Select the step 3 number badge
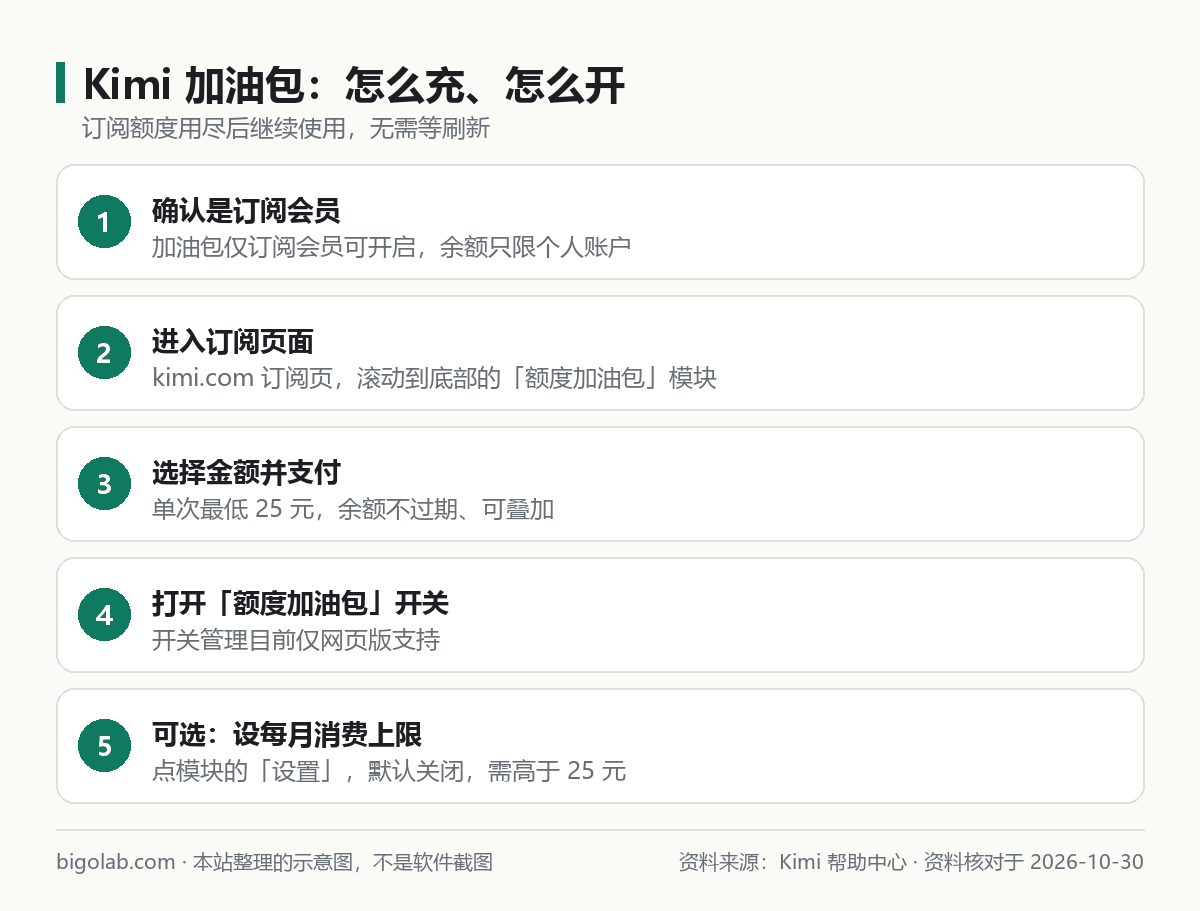This screenshot has height=911, width=1200. tap(104, 484)
